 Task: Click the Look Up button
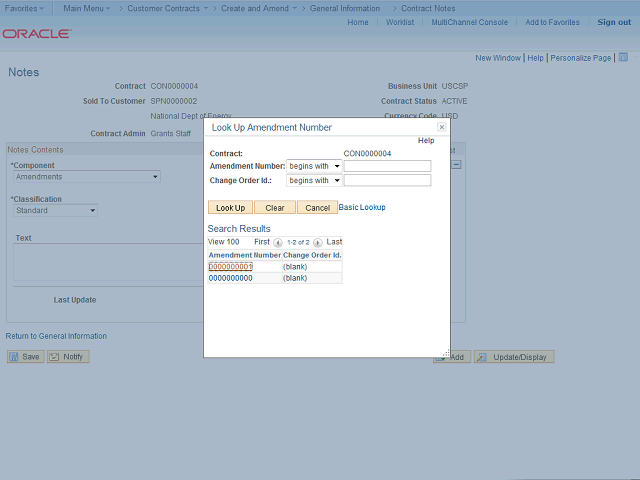pyautogui.click(x=230, y=207)
